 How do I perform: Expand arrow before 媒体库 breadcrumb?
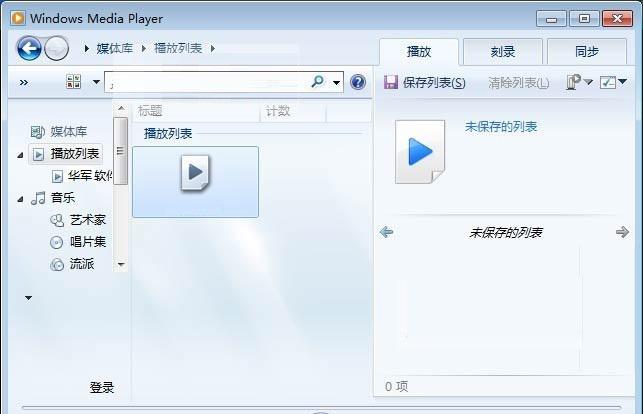coord(87,48)
